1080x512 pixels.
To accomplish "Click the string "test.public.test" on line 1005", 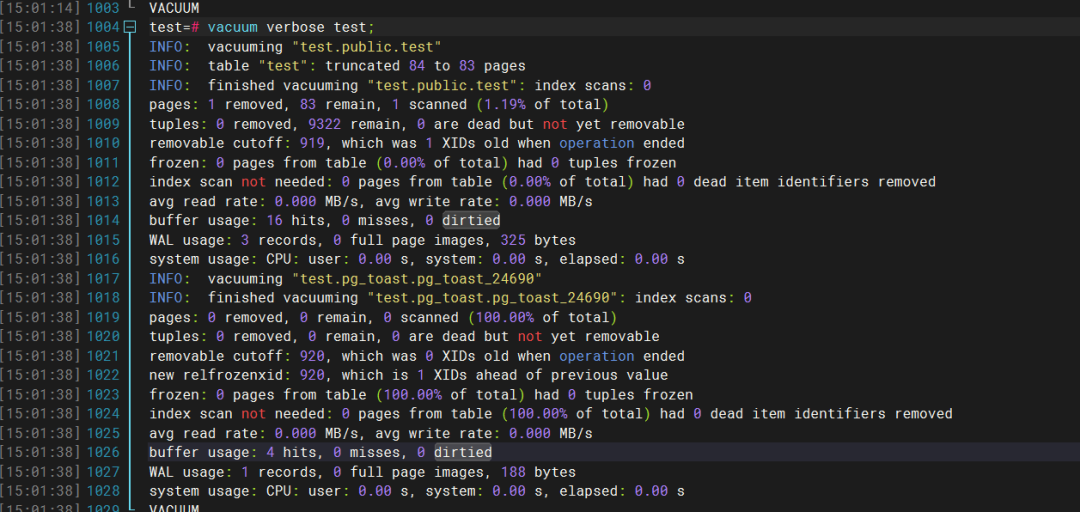I will pyautogui.click(x=366, y=47).
